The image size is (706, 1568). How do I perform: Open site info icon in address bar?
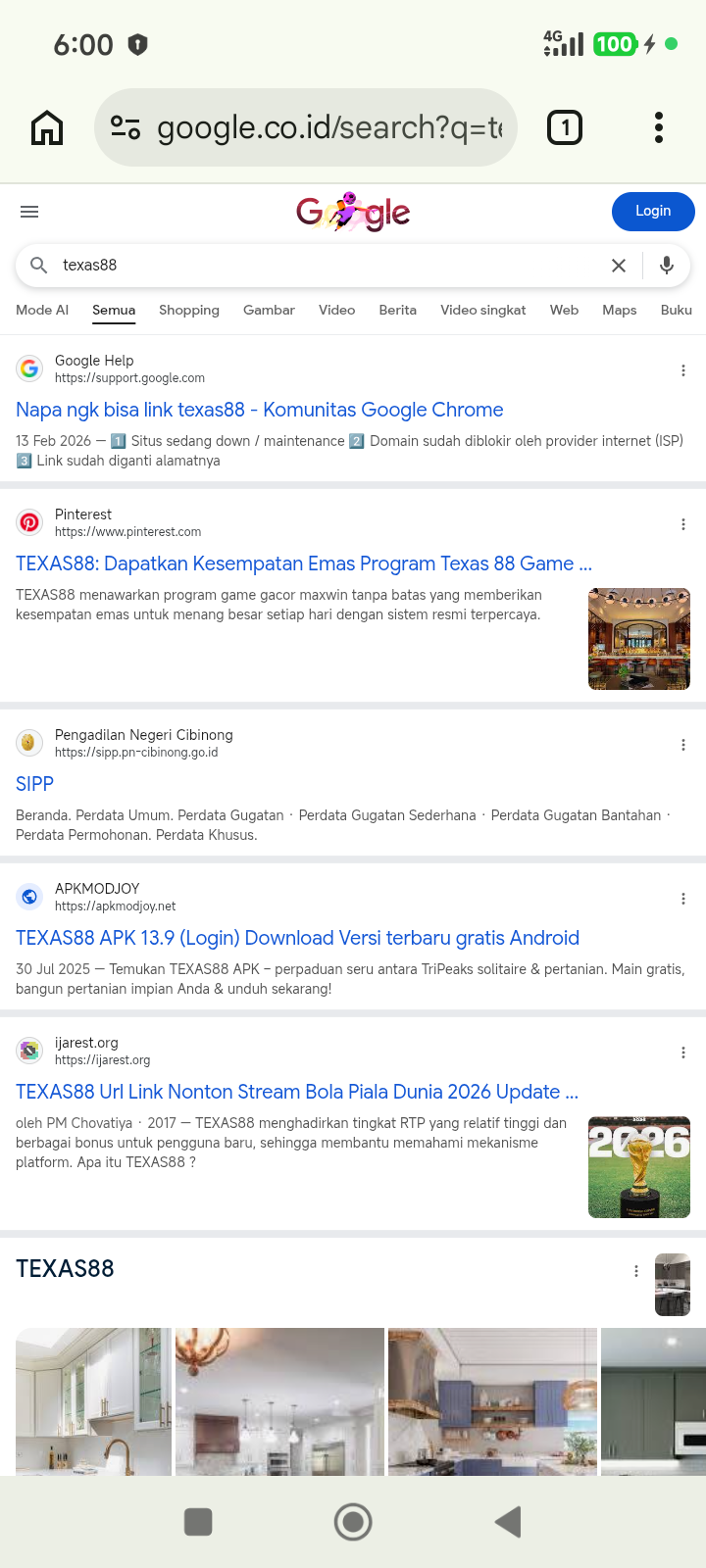coord(126,127)
